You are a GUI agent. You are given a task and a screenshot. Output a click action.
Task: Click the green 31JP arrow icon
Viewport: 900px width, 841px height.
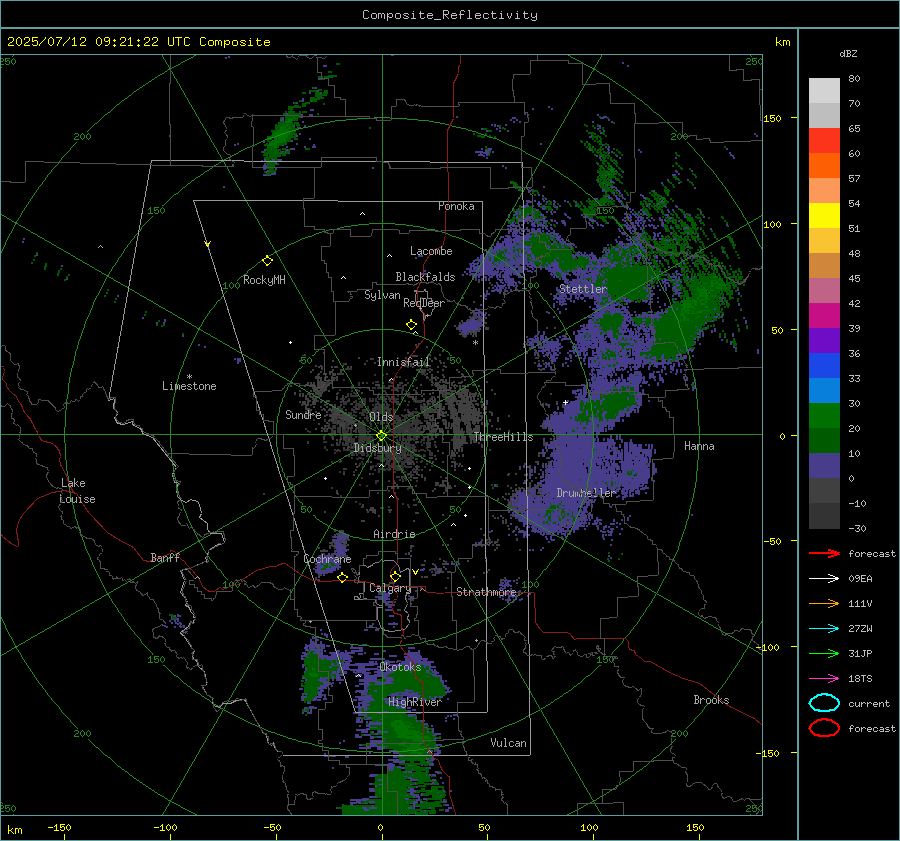[x=824, y=653]
